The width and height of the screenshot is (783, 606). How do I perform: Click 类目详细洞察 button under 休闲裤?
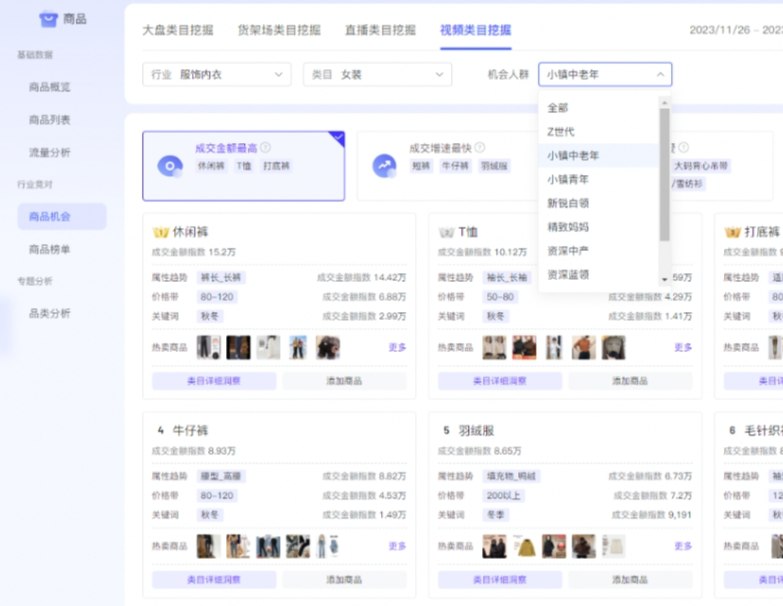click(x=214, y=381)
